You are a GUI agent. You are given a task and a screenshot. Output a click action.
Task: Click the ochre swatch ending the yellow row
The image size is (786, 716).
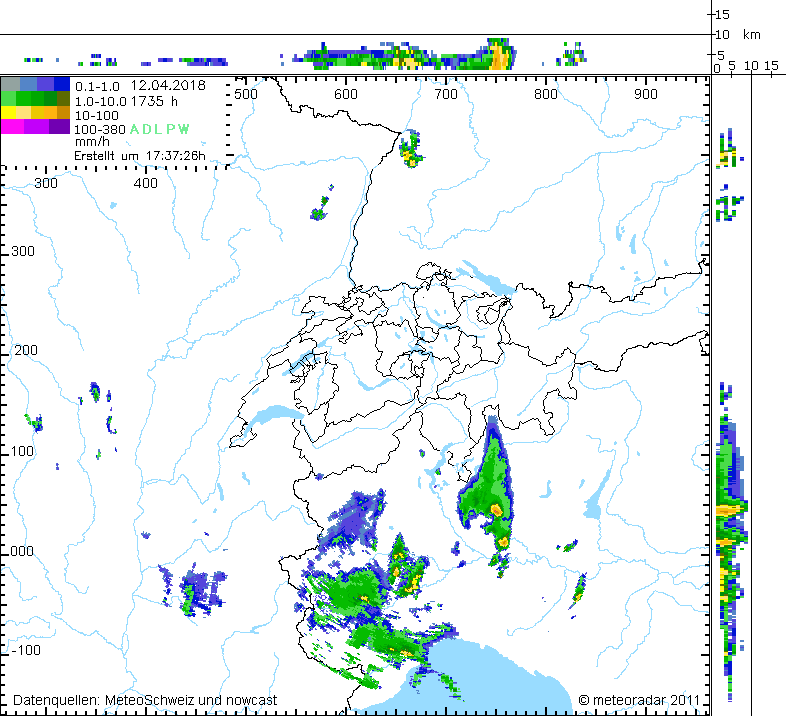(64, 112)
